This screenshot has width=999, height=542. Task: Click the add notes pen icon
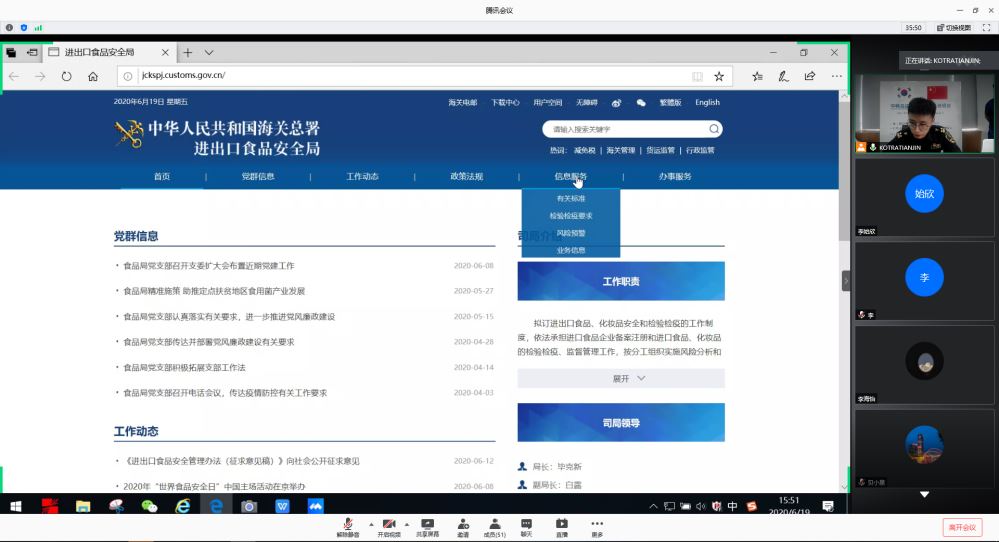[x=784, y=76]
